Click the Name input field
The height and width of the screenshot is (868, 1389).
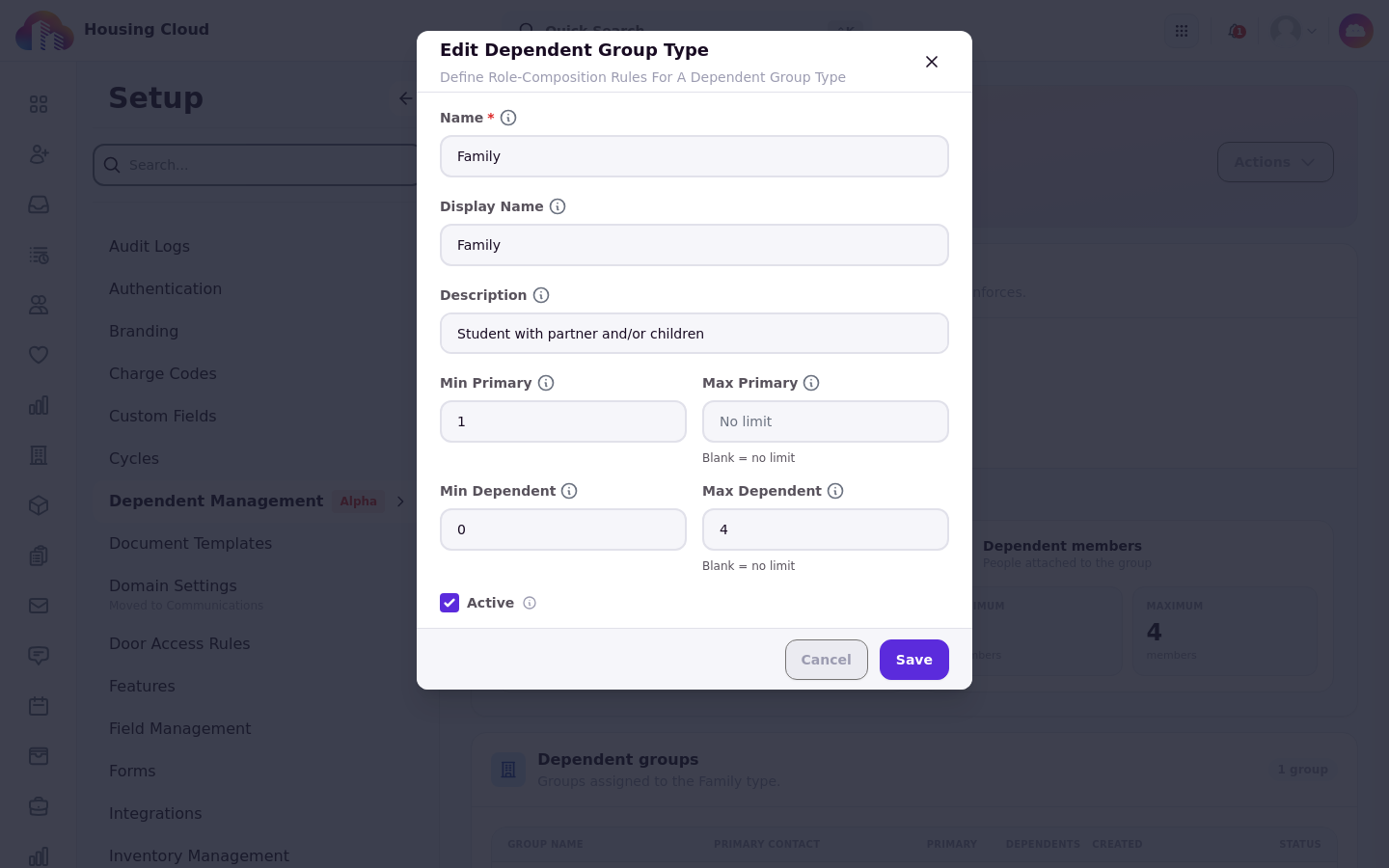[x=694, y=156]
